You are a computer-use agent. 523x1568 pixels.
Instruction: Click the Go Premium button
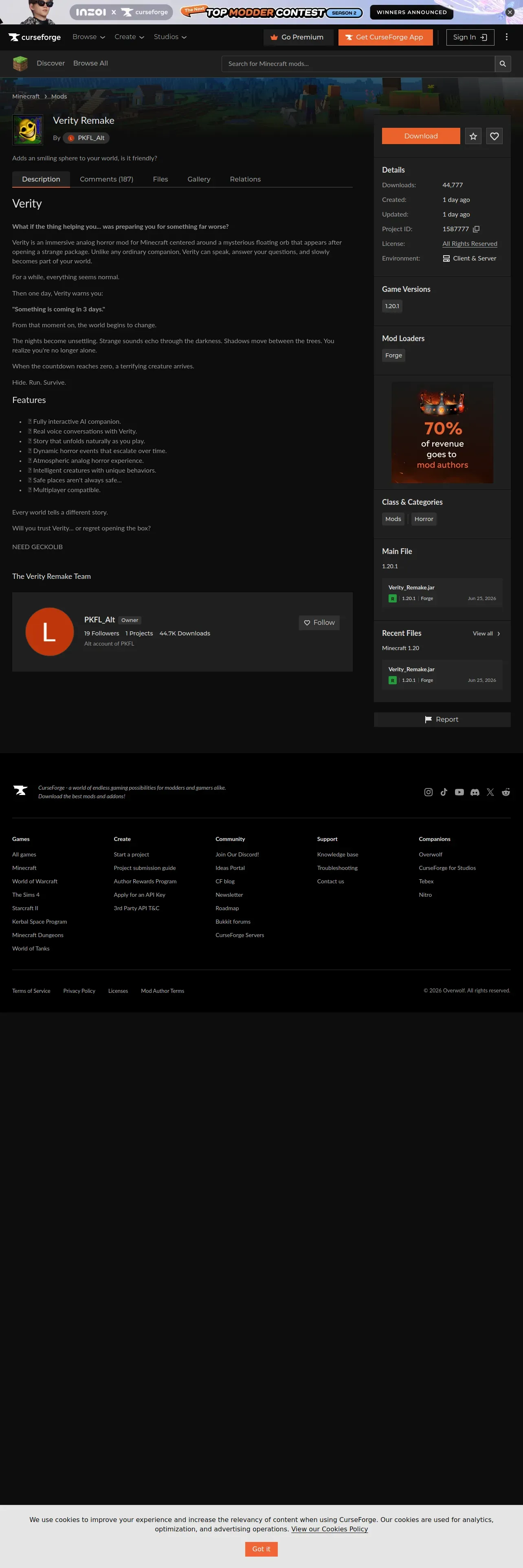coord(298,37)
